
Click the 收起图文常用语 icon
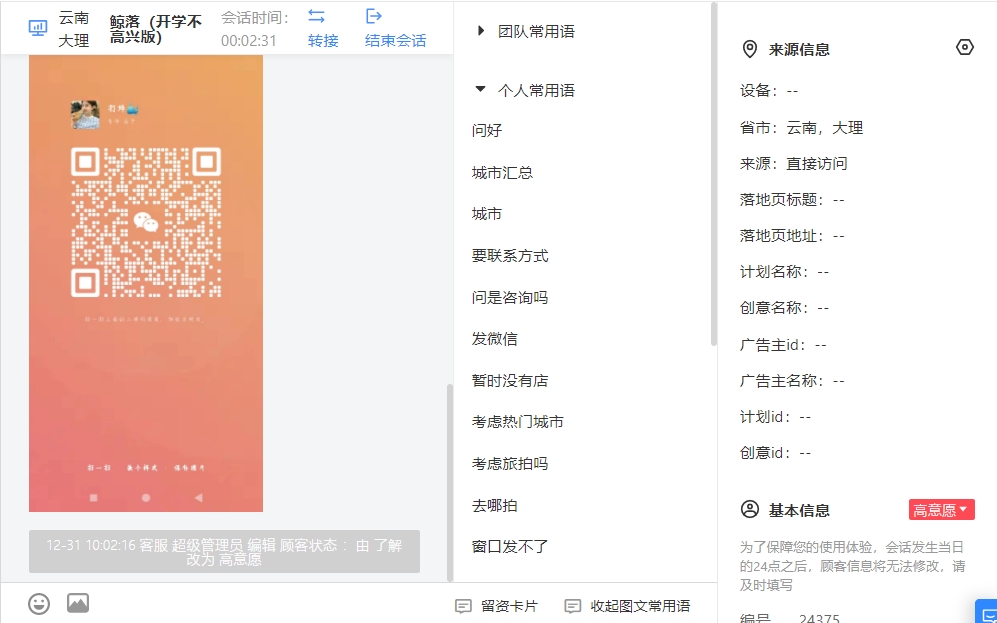click(573, 606)
